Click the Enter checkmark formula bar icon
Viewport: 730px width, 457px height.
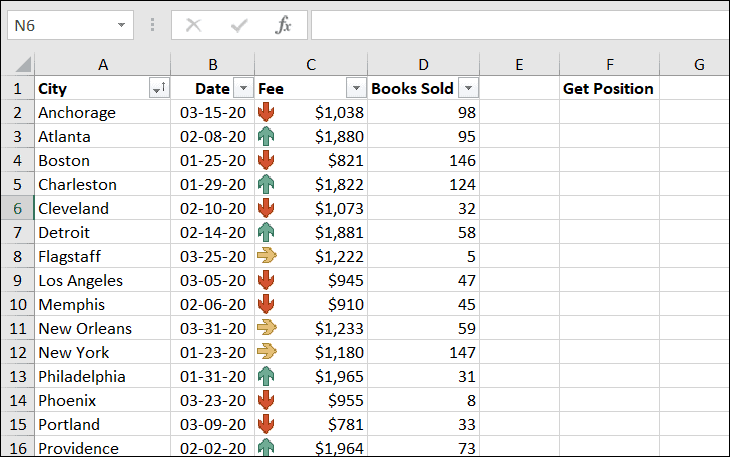pos(239,25)
